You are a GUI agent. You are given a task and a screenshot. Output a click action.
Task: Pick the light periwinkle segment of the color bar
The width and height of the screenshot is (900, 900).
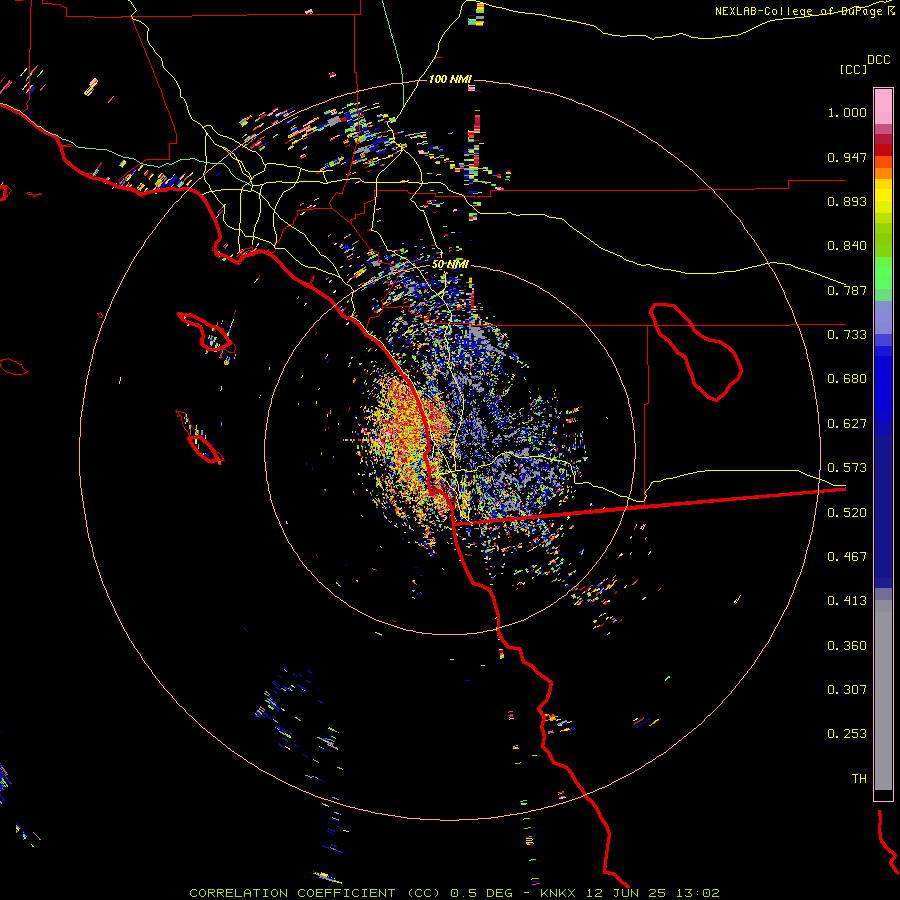coord(883,318)
